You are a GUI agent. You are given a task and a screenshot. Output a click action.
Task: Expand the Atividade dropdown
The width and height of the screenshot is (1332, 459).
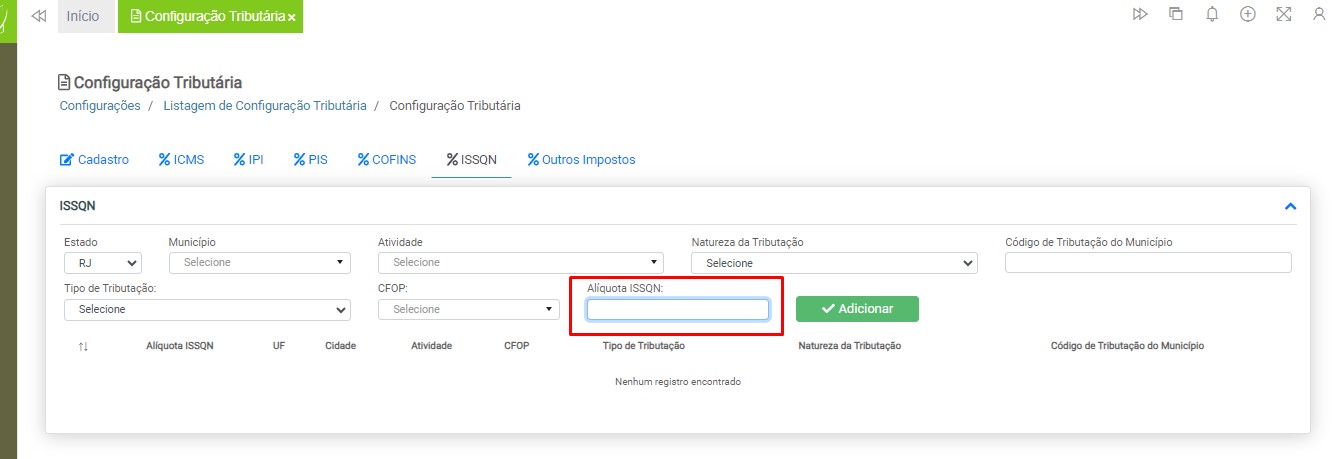tap(520, 263)
